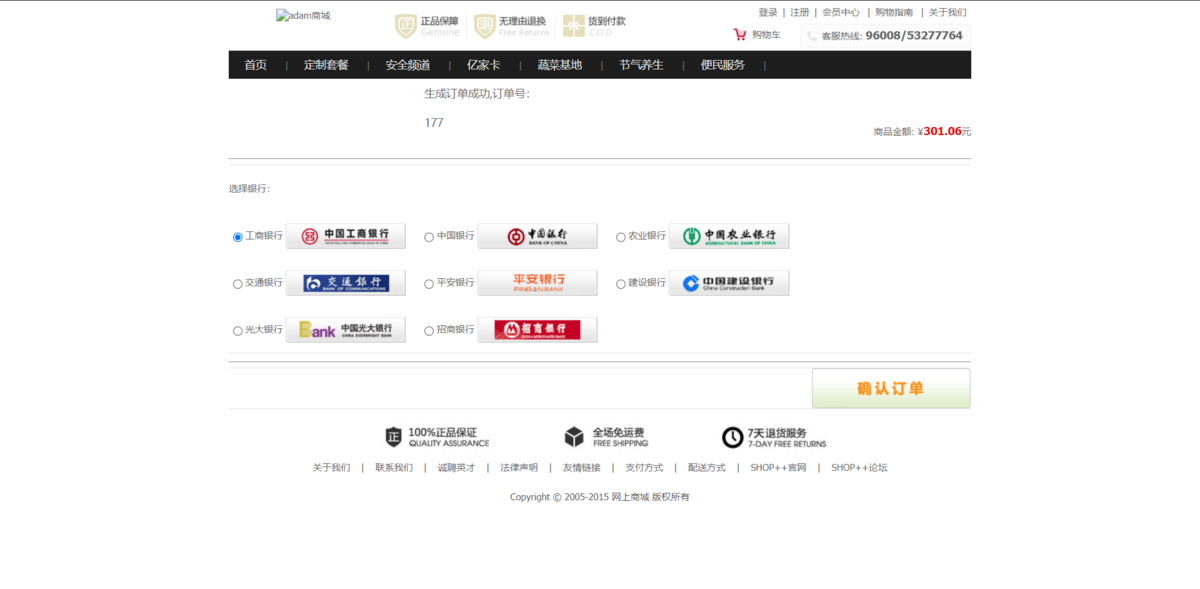This screenshot has height=589, width=1200.
Task: Click the customer hotline phone icon
Action: [x=812, y=36]
